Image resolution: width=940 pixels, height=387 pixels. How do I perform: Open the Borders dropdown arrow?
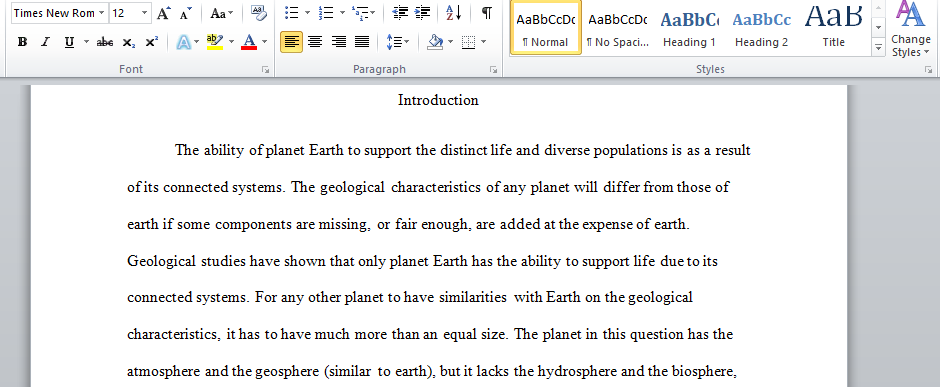click(x=484, y=42)
